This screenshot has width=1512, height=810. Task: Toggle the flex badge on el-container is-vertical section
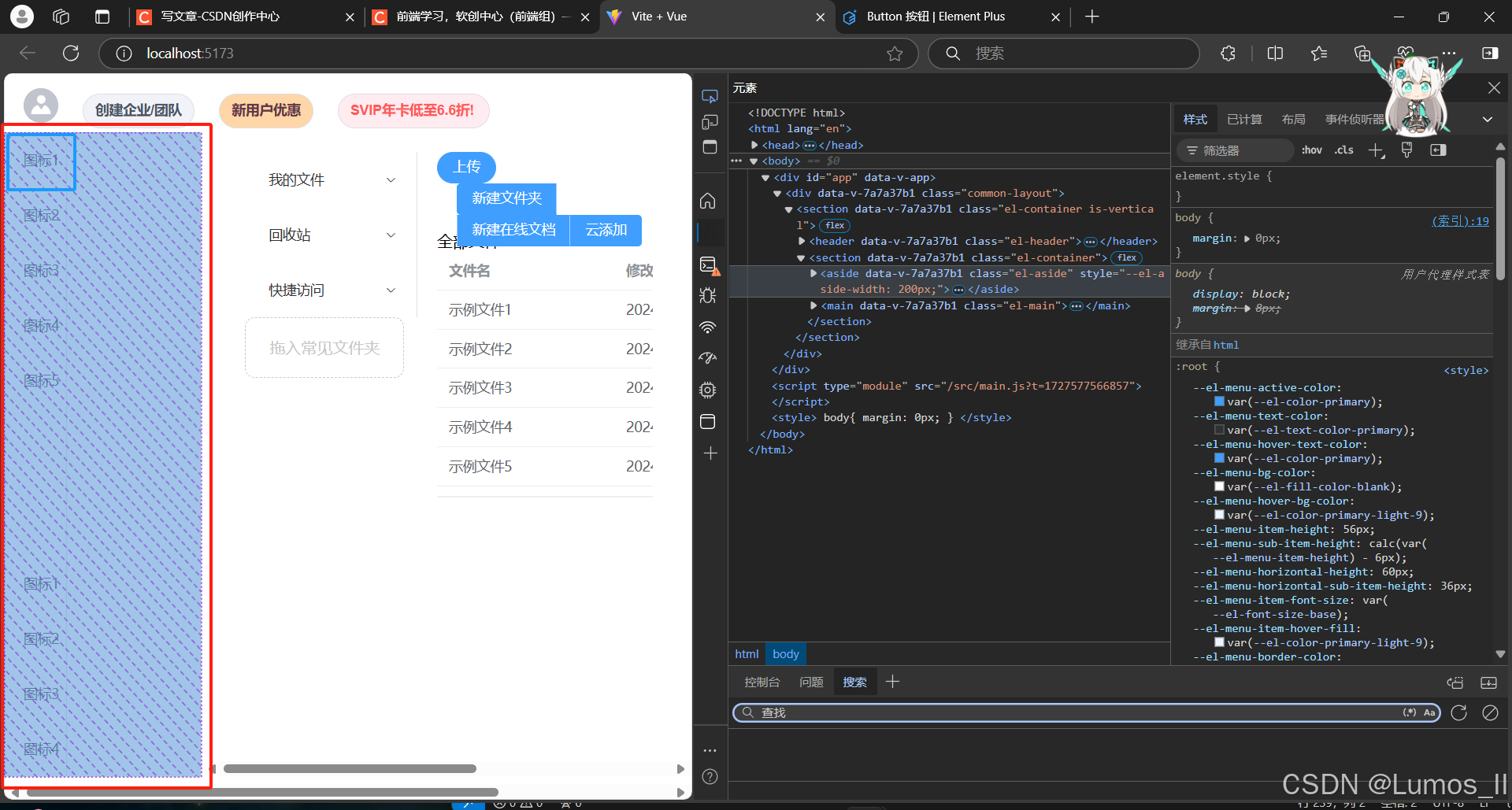click(x=835, y=225)
